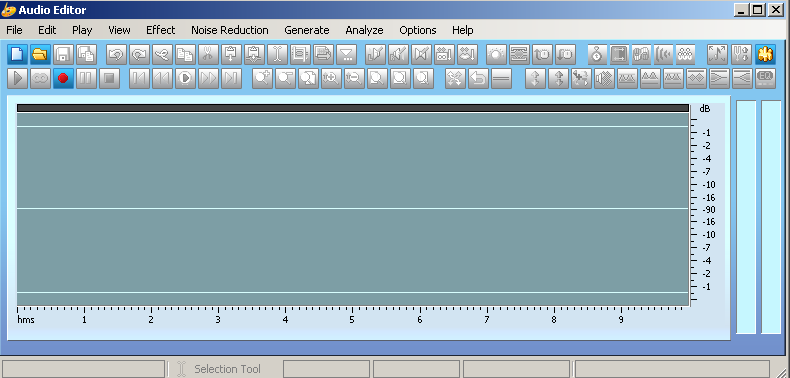Toggle the Pause button

tap(86, 79)
